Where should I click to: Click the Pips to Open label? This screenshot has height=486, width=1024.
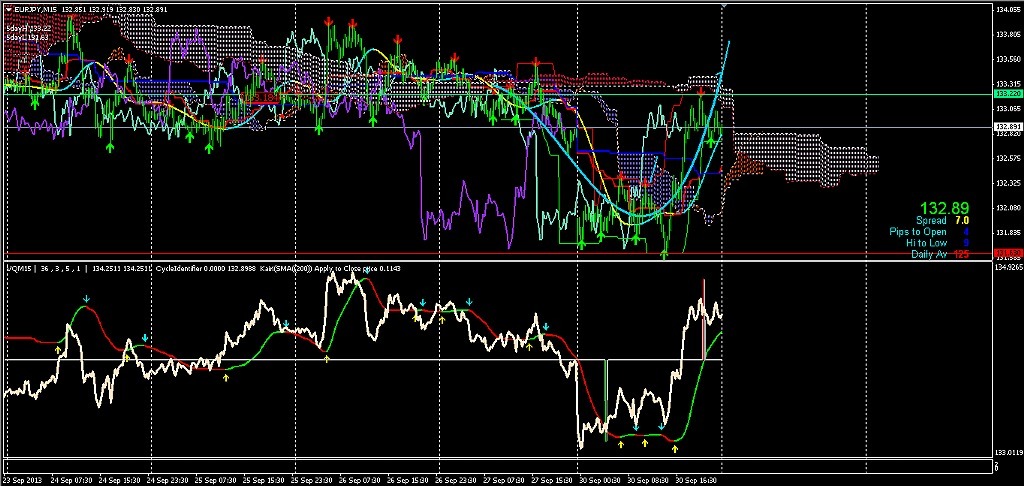tap(918, 232)
